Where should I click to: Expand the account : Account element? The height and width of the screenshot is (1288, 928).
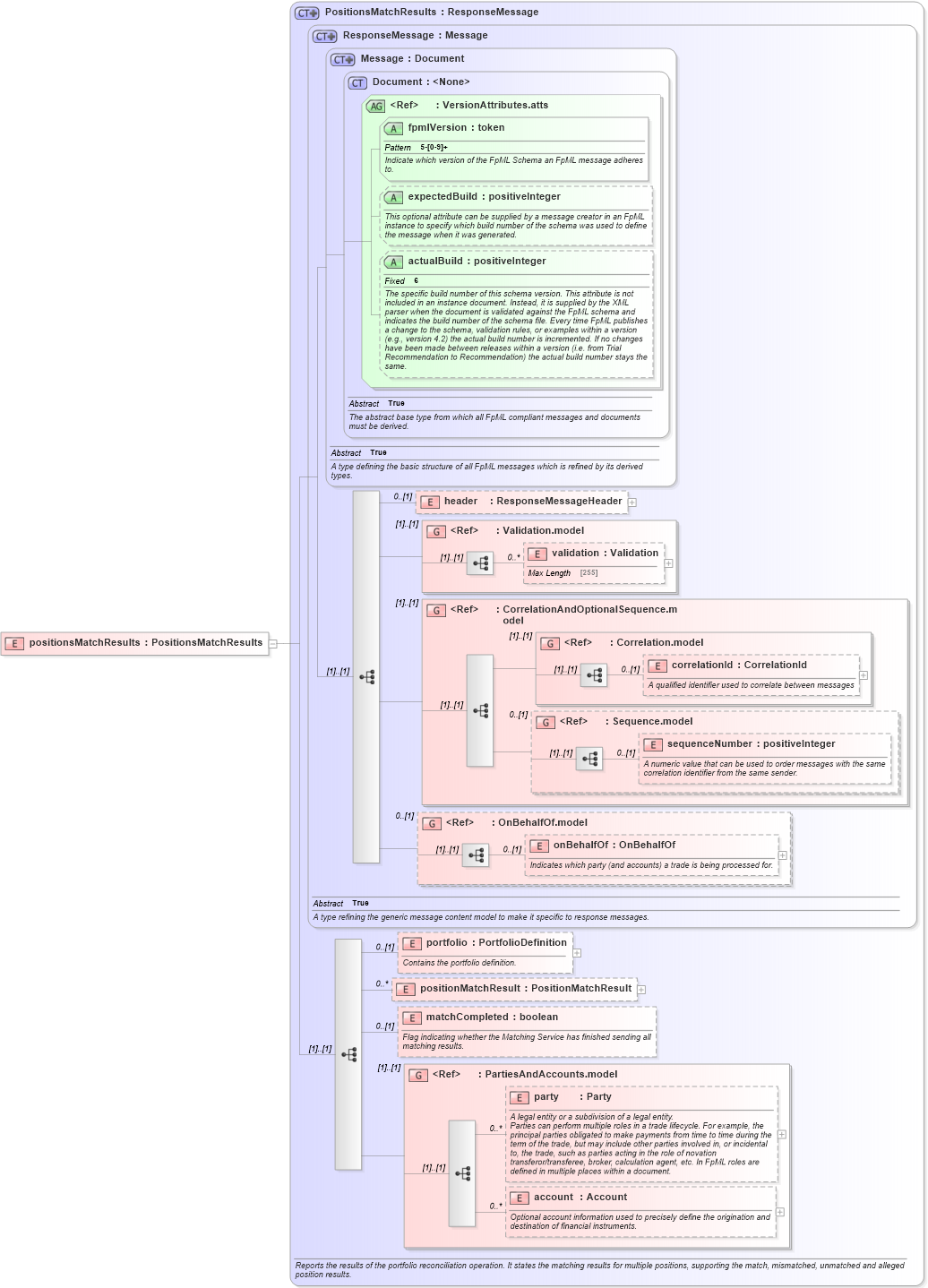(x=780, y=1212)
